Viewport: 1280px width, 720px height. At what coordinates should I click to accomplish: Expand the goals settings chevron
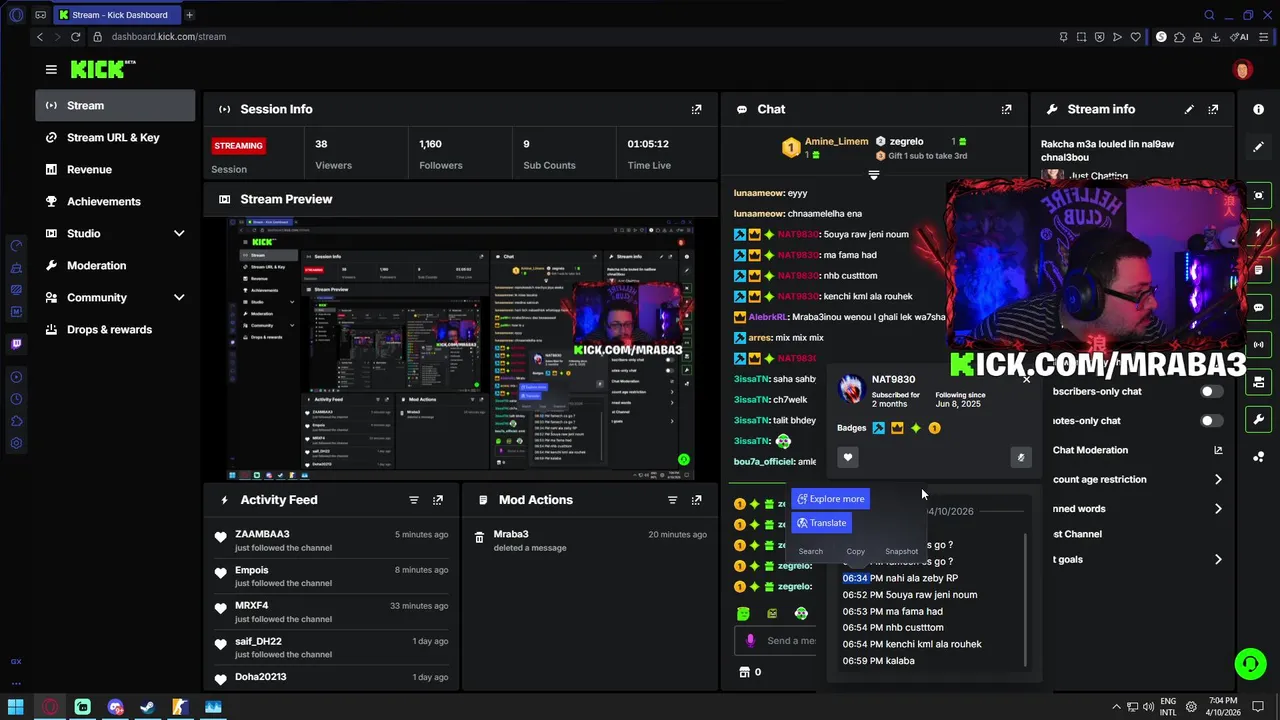point(1218,560)
